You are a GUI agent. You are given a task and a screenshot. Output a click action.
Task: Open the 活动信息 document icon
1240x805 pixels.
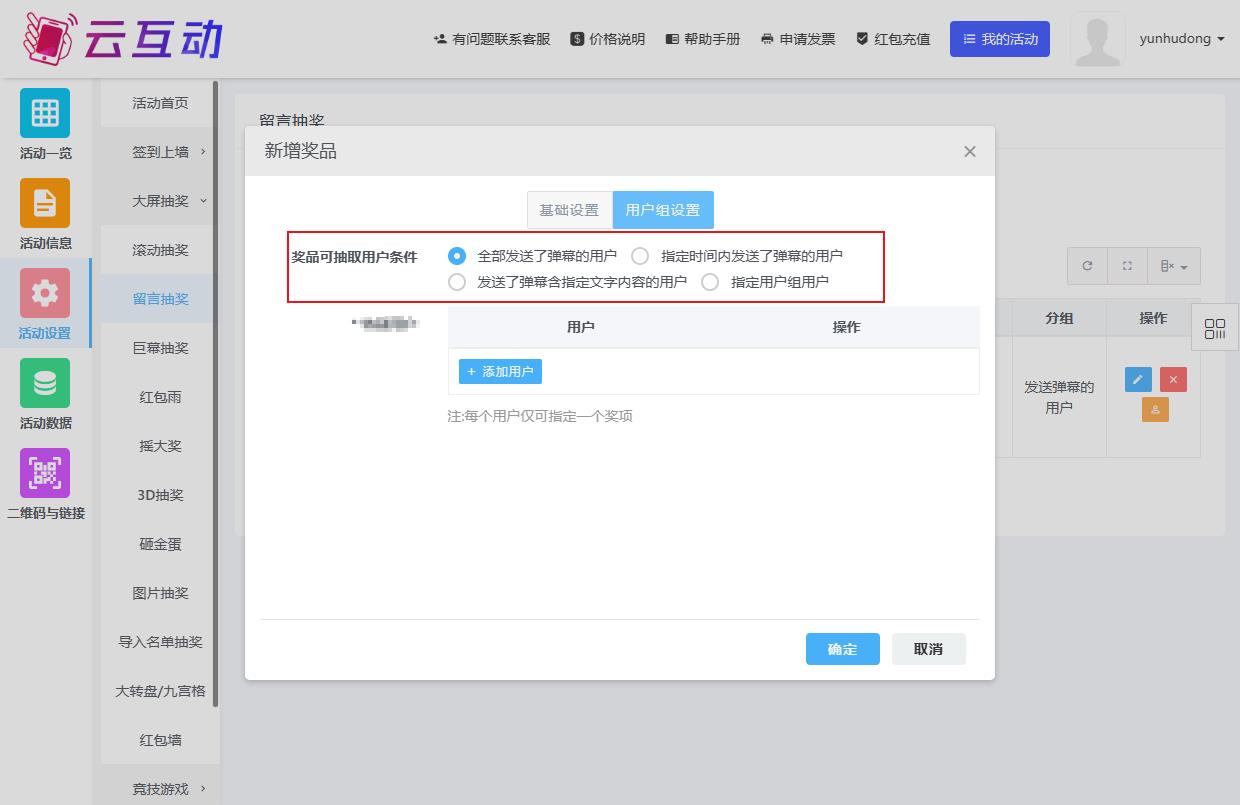(45, 203)
